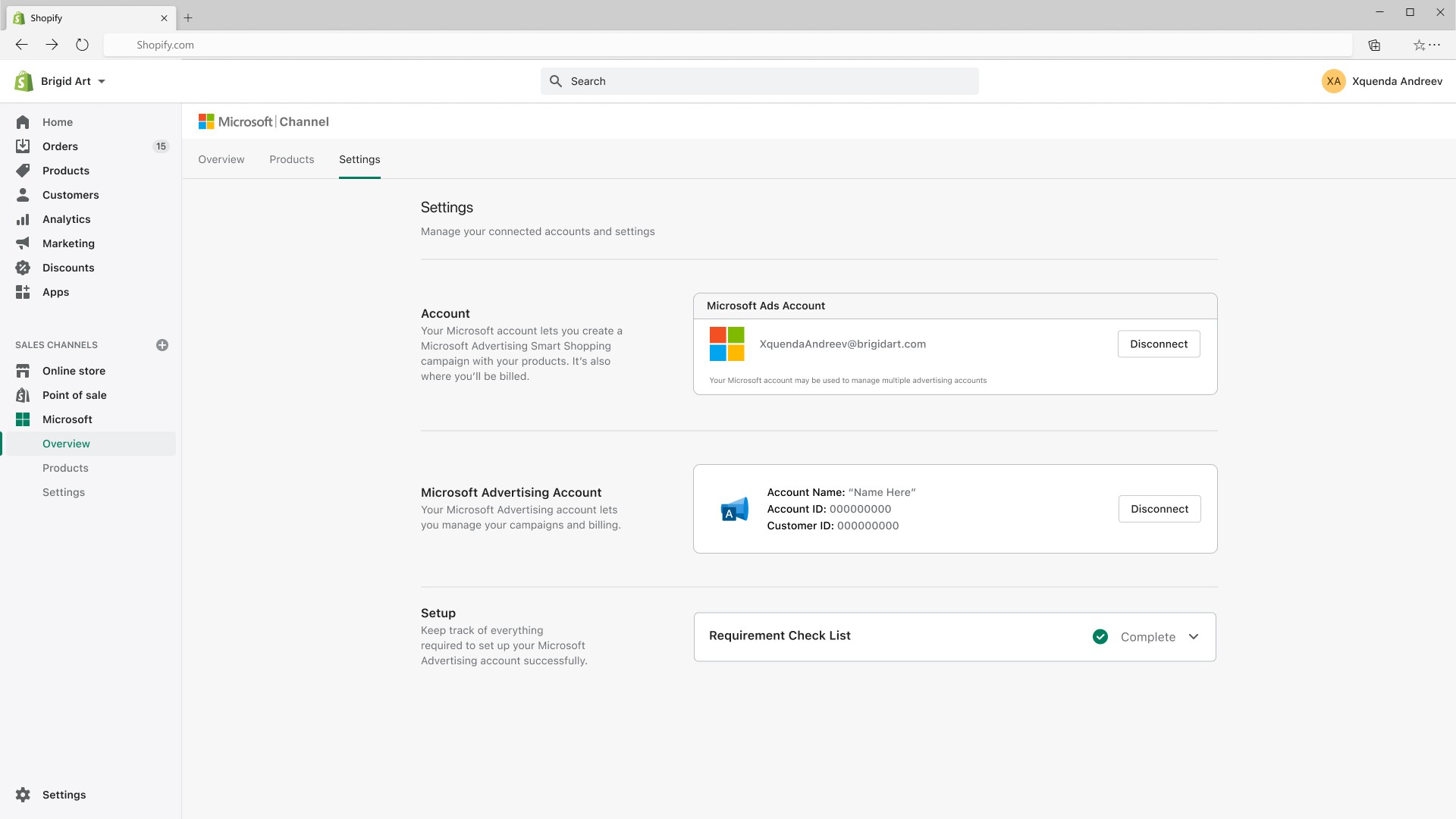The image size is (1456, 819).
Task: Refresh the browser page
Action: (82, 45)
